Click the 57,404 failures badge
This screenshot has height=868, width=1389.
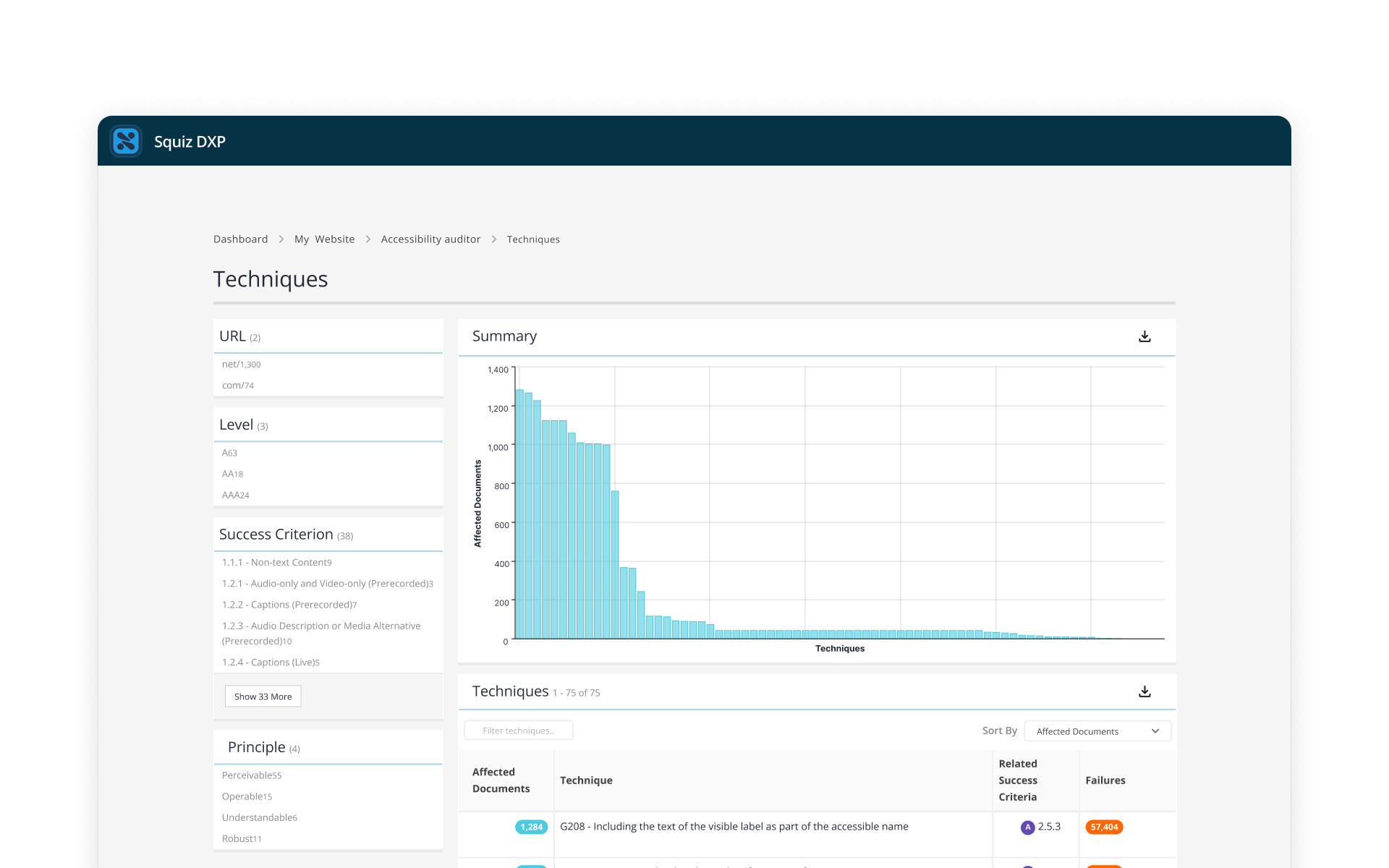[x=1104, y=827]
